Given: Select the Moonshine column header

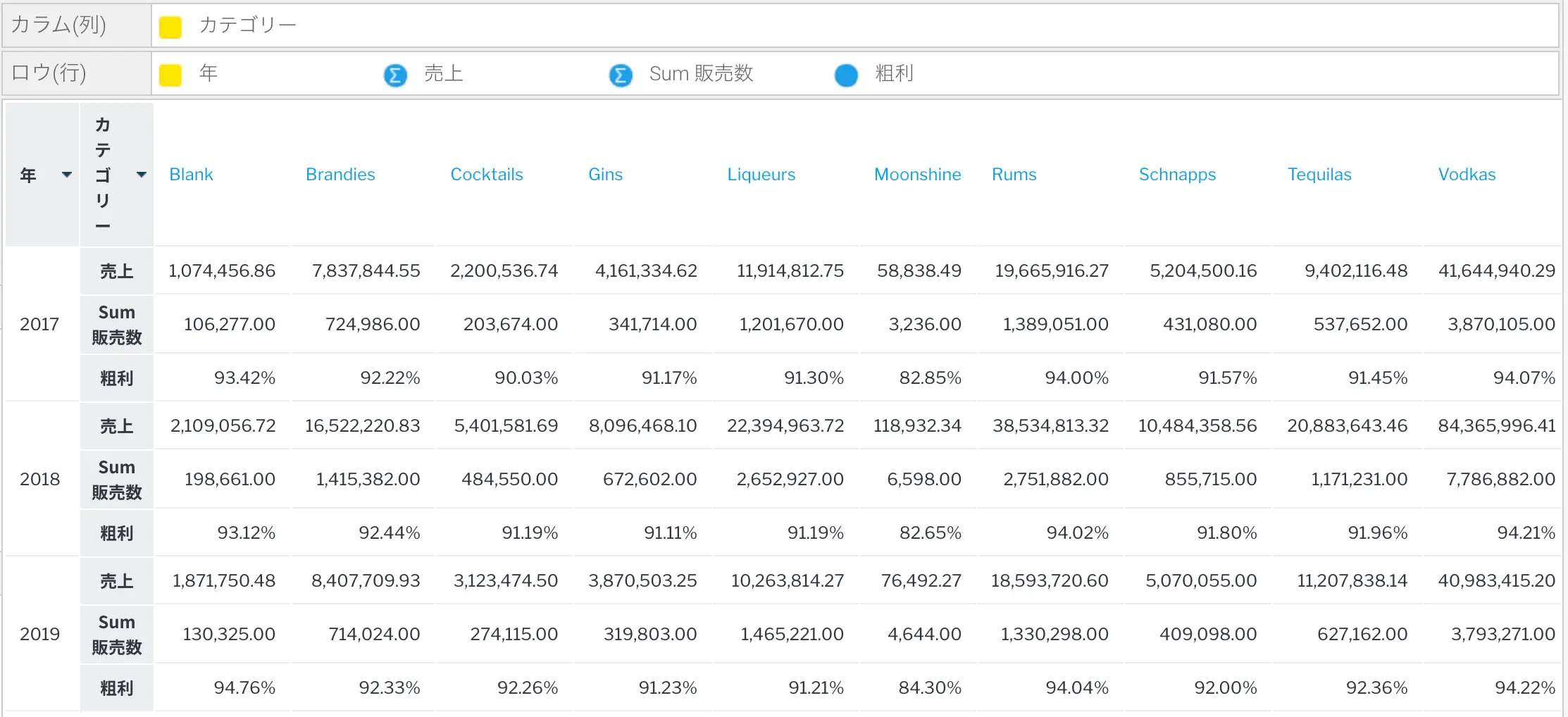Looking at the screenshot, I should coord(917,175).
